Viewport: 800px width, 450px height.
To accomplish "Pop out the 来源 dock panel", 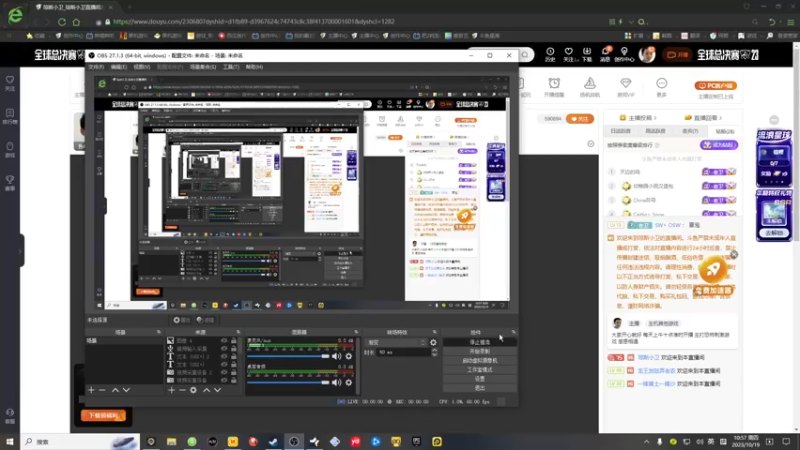I will [238, 332].
